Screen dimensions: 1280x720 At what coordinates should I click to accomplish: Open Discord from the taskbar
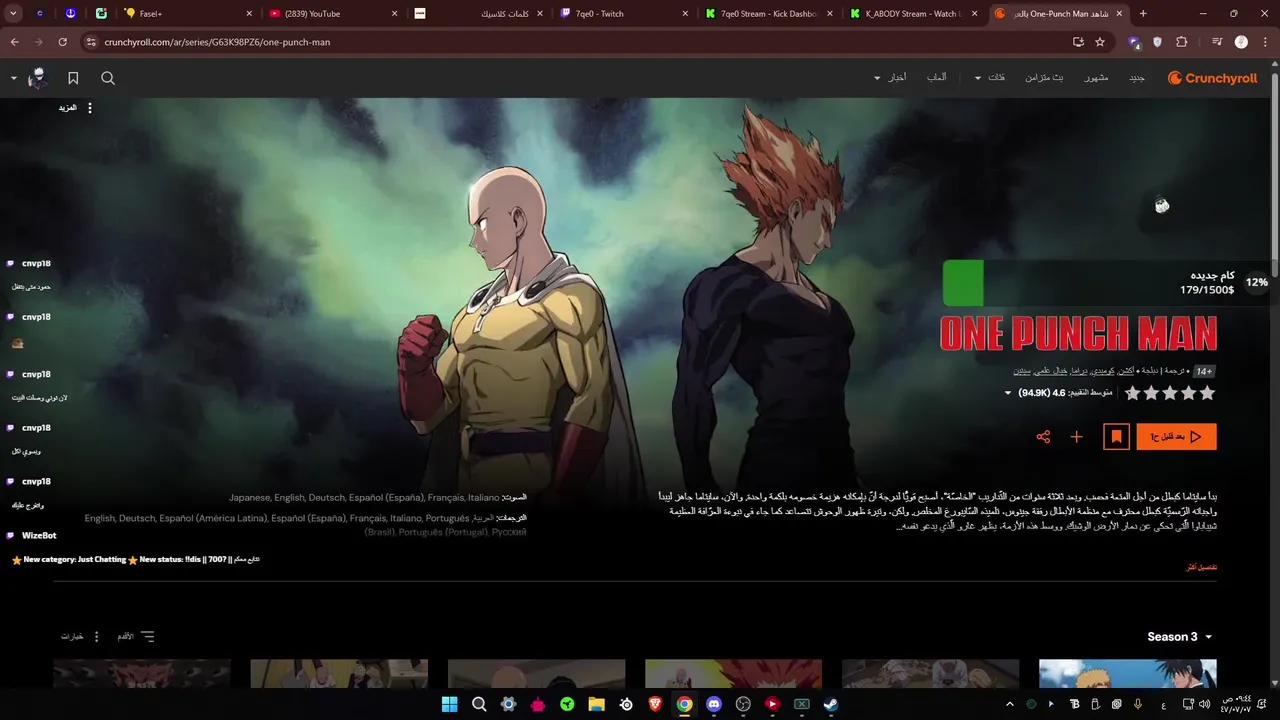pyautogui.click(x=713, y=704)
